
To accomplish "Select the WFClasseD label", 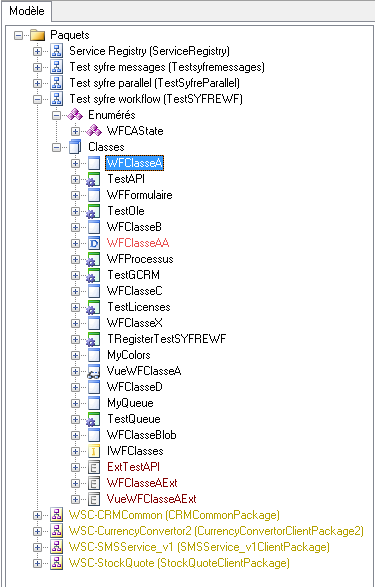I will (135, 387).
